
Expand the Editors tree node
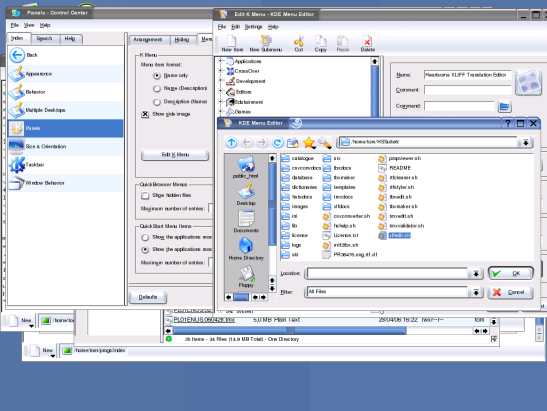[x=220, y=91]
